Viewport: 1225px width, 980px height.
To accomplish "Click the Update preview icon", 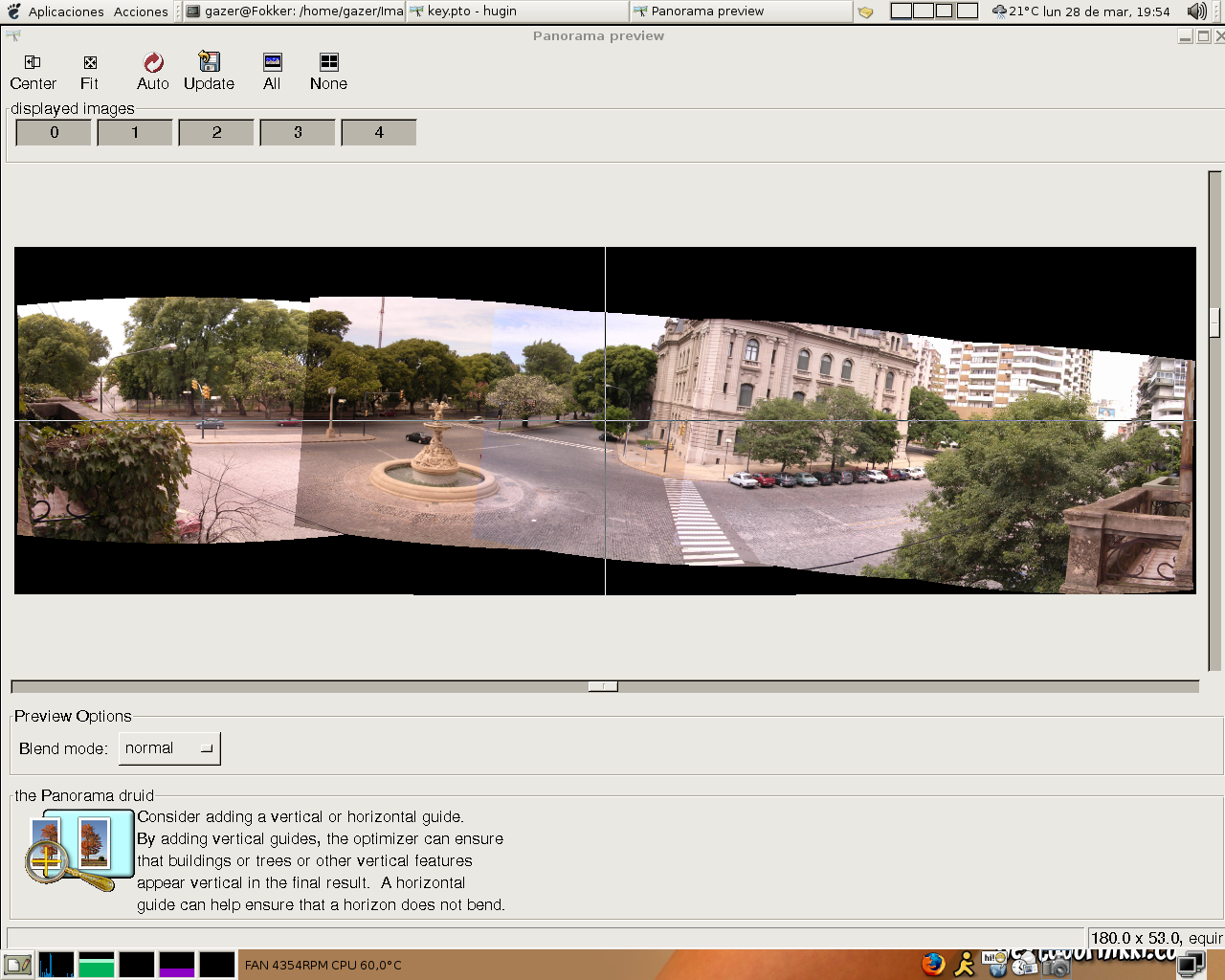I will click(209, 63).
